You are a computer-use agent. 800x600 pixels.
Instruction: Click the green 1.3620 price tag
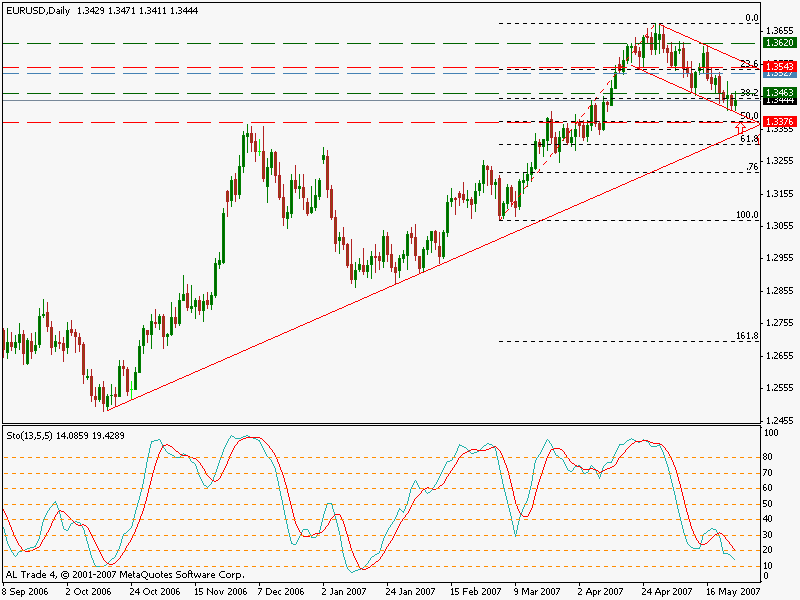coord(778,43)
